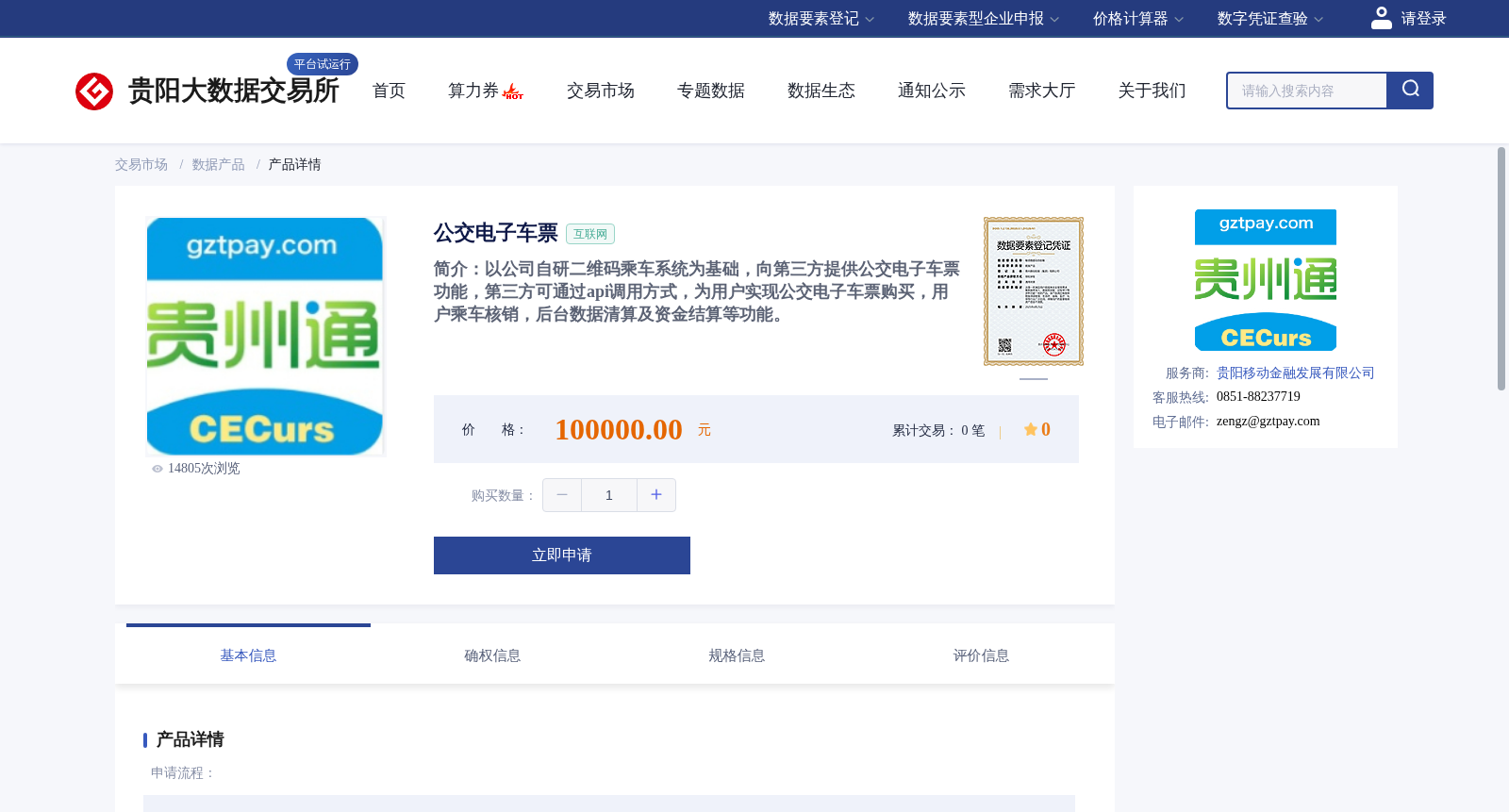
Task: Click the email zengz@gztpay.com
Action: click(1269, 422)
